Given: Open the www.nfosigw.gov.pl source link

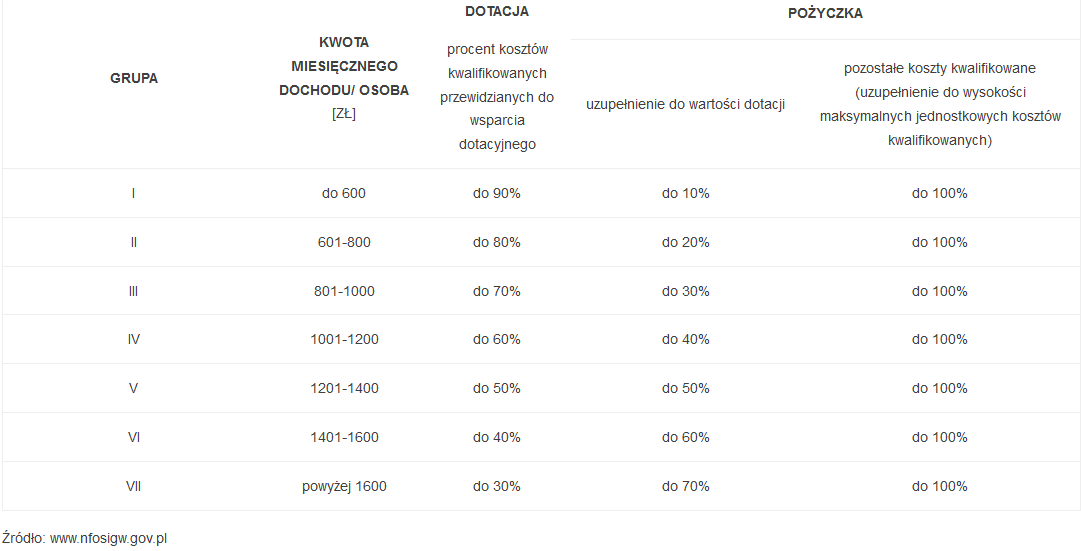Looking at the screenshot, I should click(108, 539).
